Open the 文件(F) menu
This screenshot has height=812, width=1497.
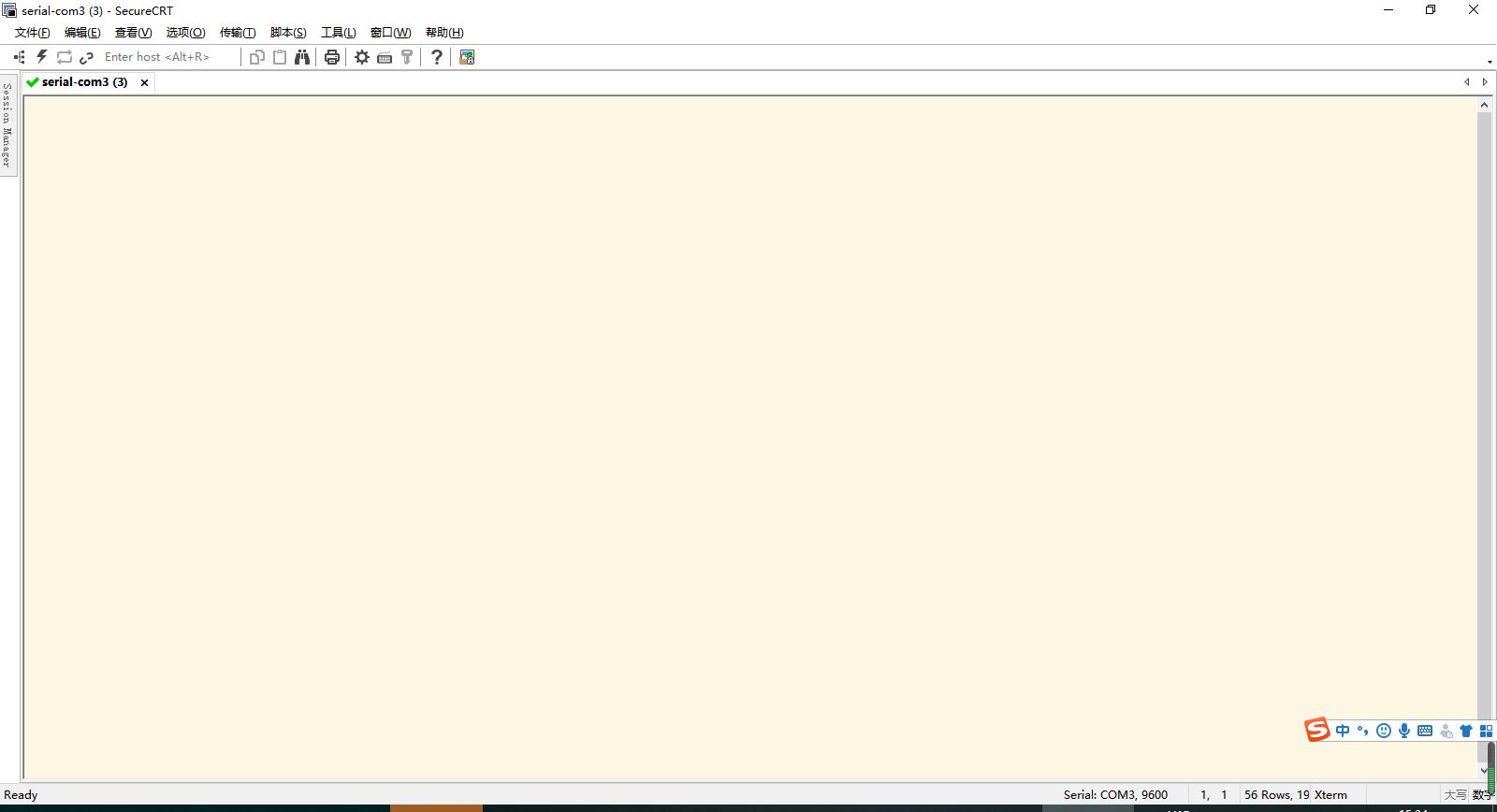click(33, 33)
